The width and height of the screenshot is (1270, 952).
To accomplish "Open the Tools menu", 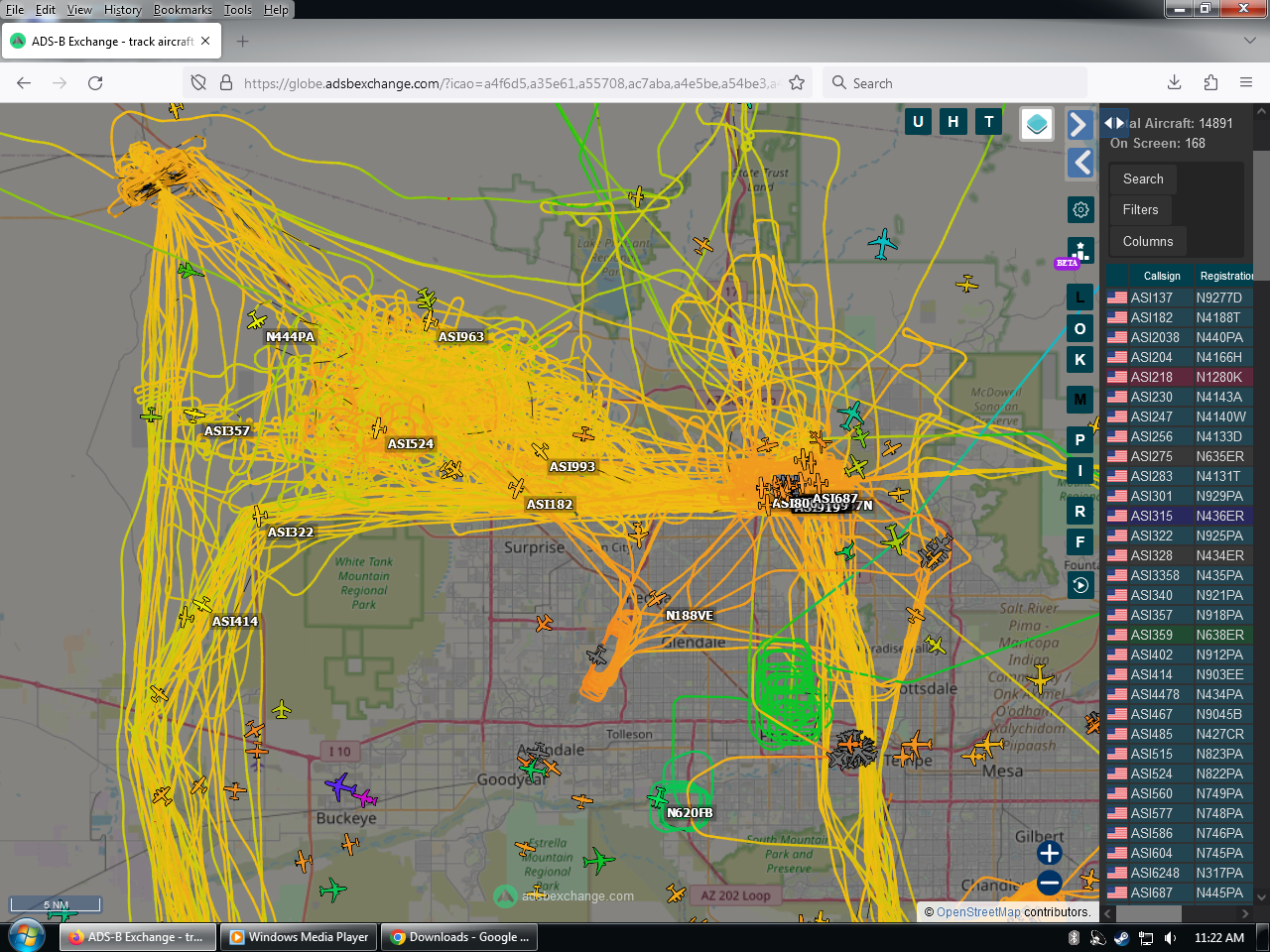I will tap(238, 10).
